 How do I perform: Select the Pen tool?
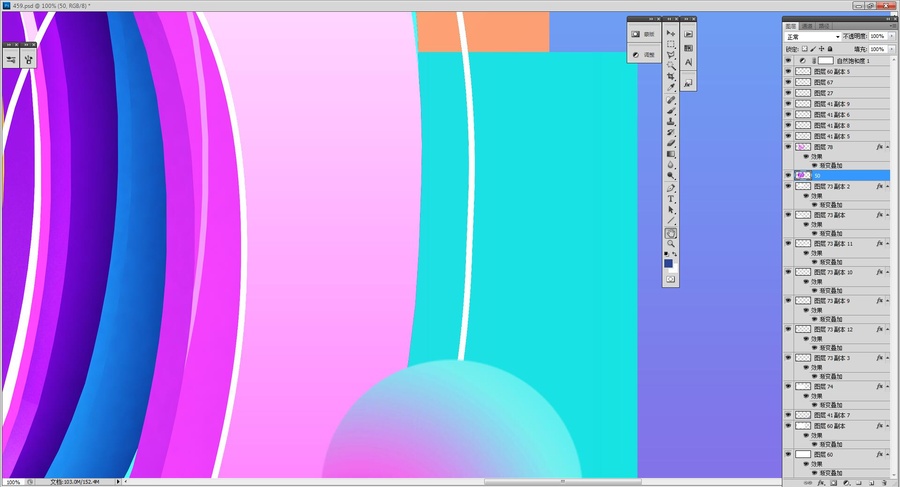[x=670, y=188]
